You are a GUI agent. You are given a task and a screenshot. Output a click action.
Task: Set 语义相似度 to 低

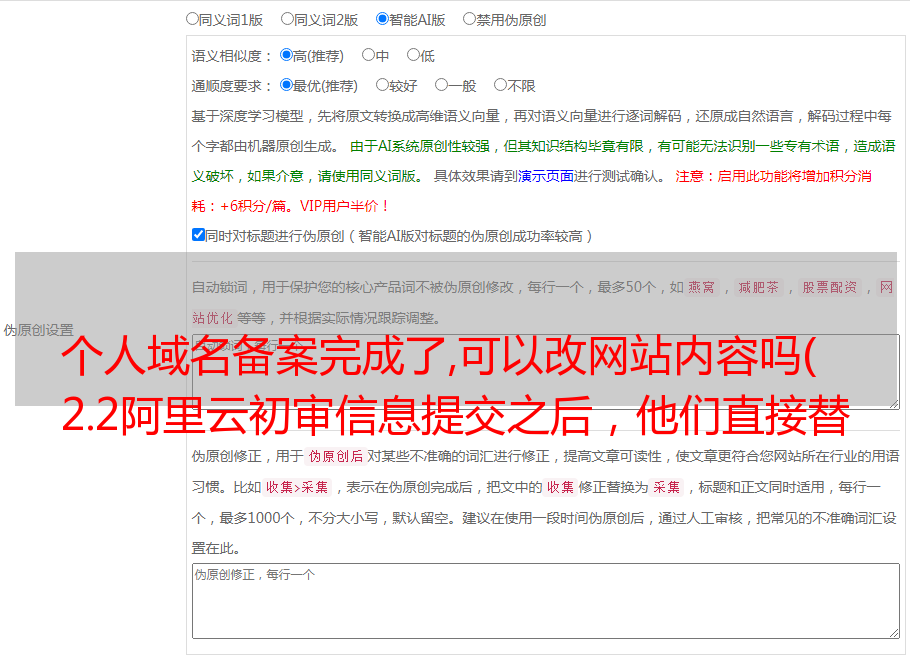(x=413, y=55)
